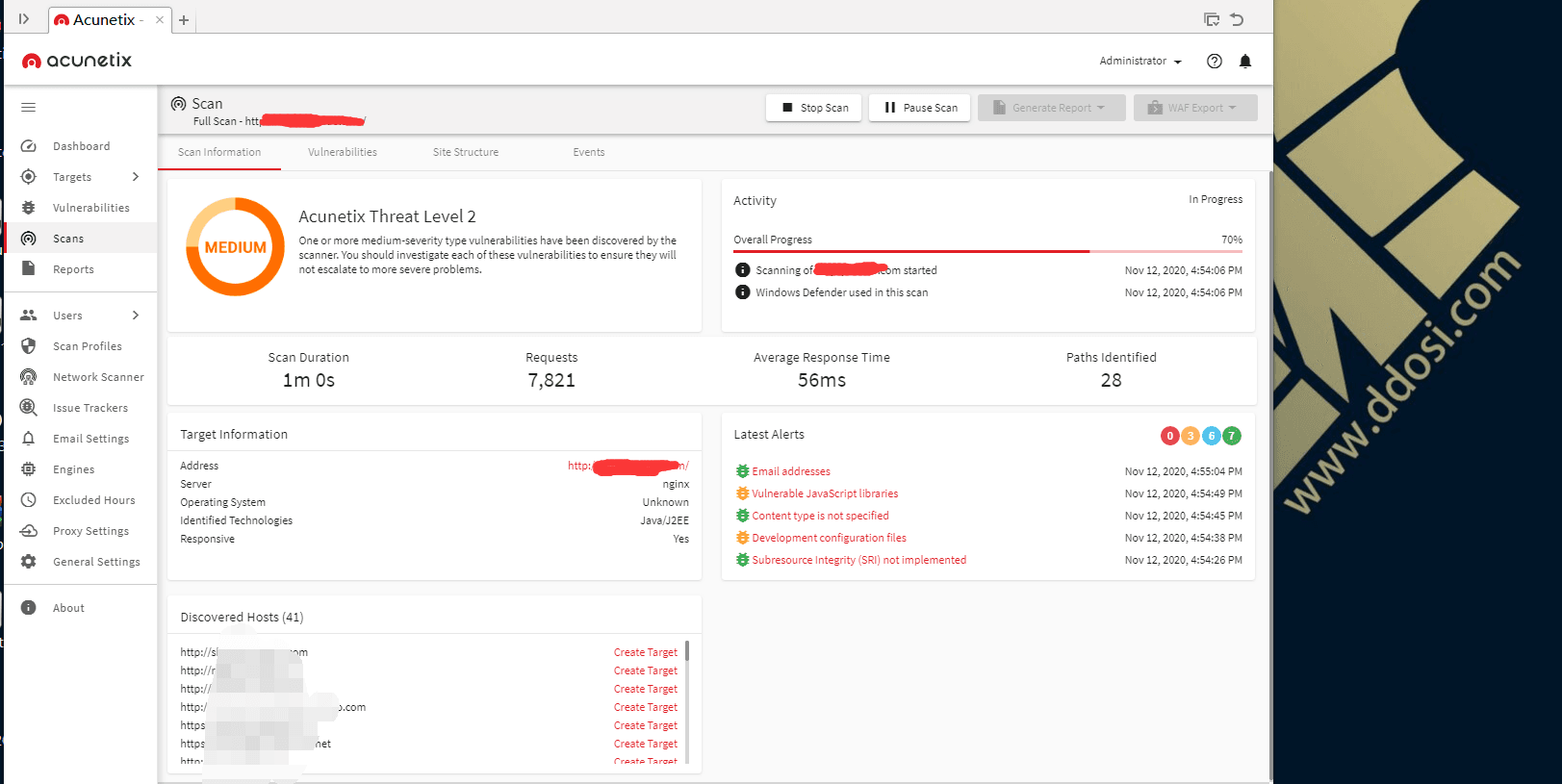Open Network Scanner in the sidebar
The width and height of the screenshot is (1562, 784).
tap(81, 377)
